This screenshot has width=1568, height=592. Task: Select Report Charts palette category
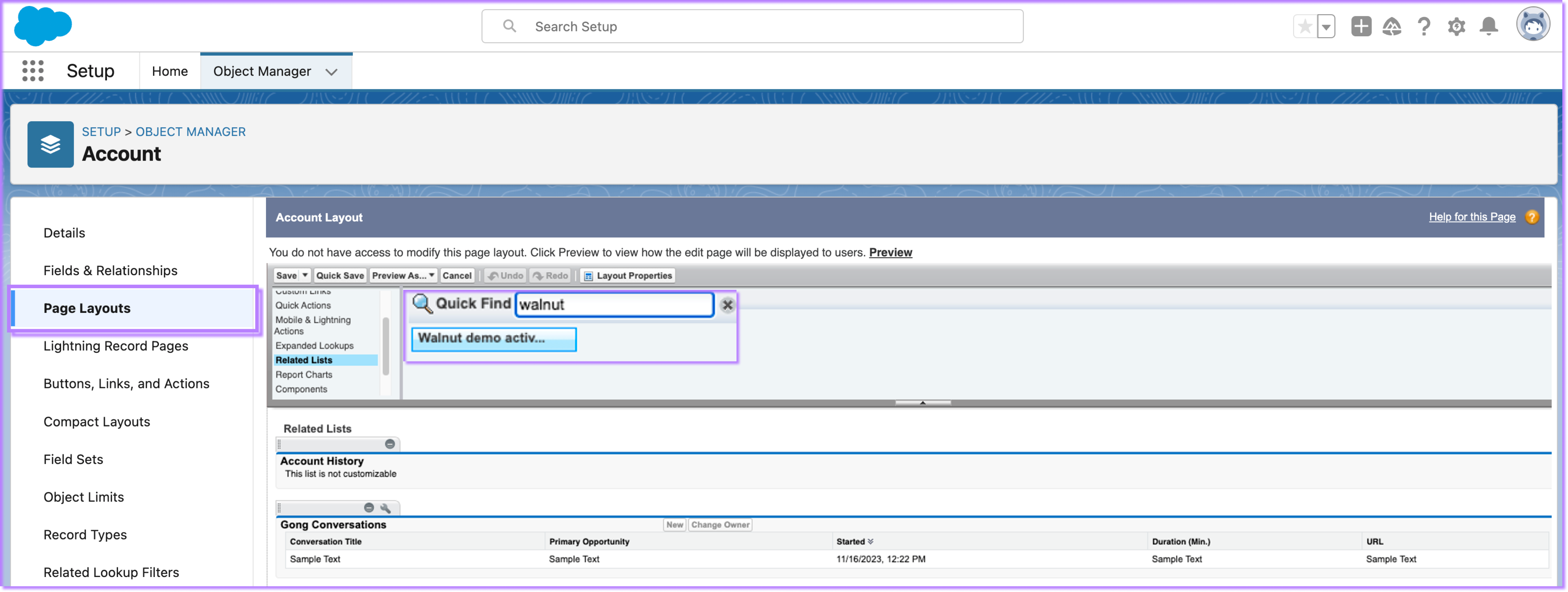(x=304, y=374)
